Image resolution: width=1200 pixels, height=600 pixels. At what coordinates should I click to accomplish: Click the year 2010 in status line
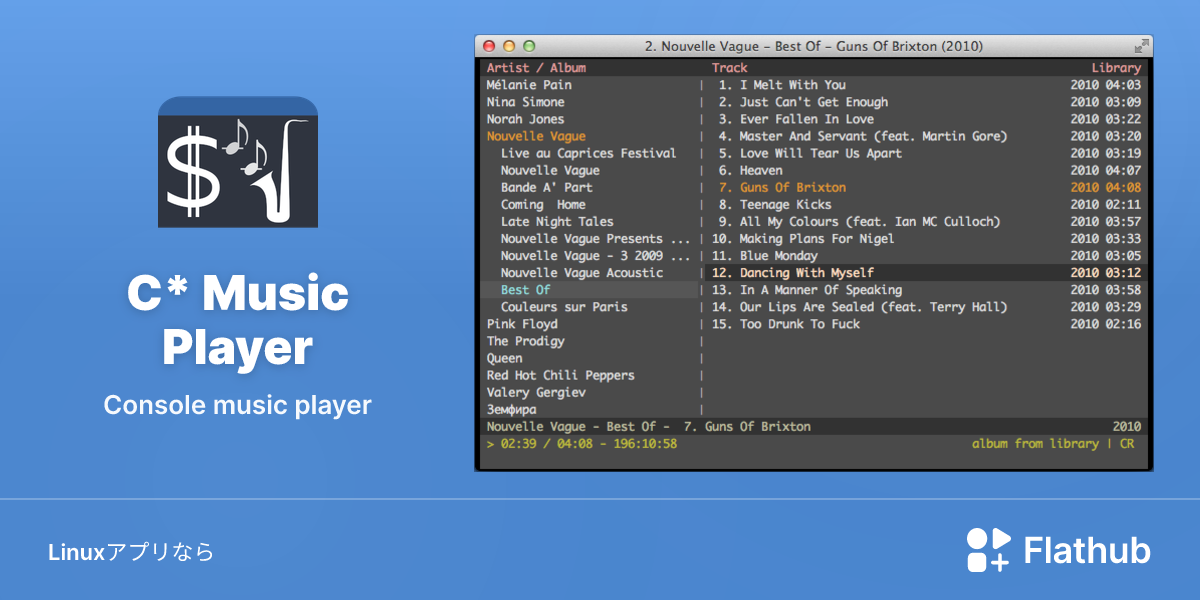(x=1127, y=426)
